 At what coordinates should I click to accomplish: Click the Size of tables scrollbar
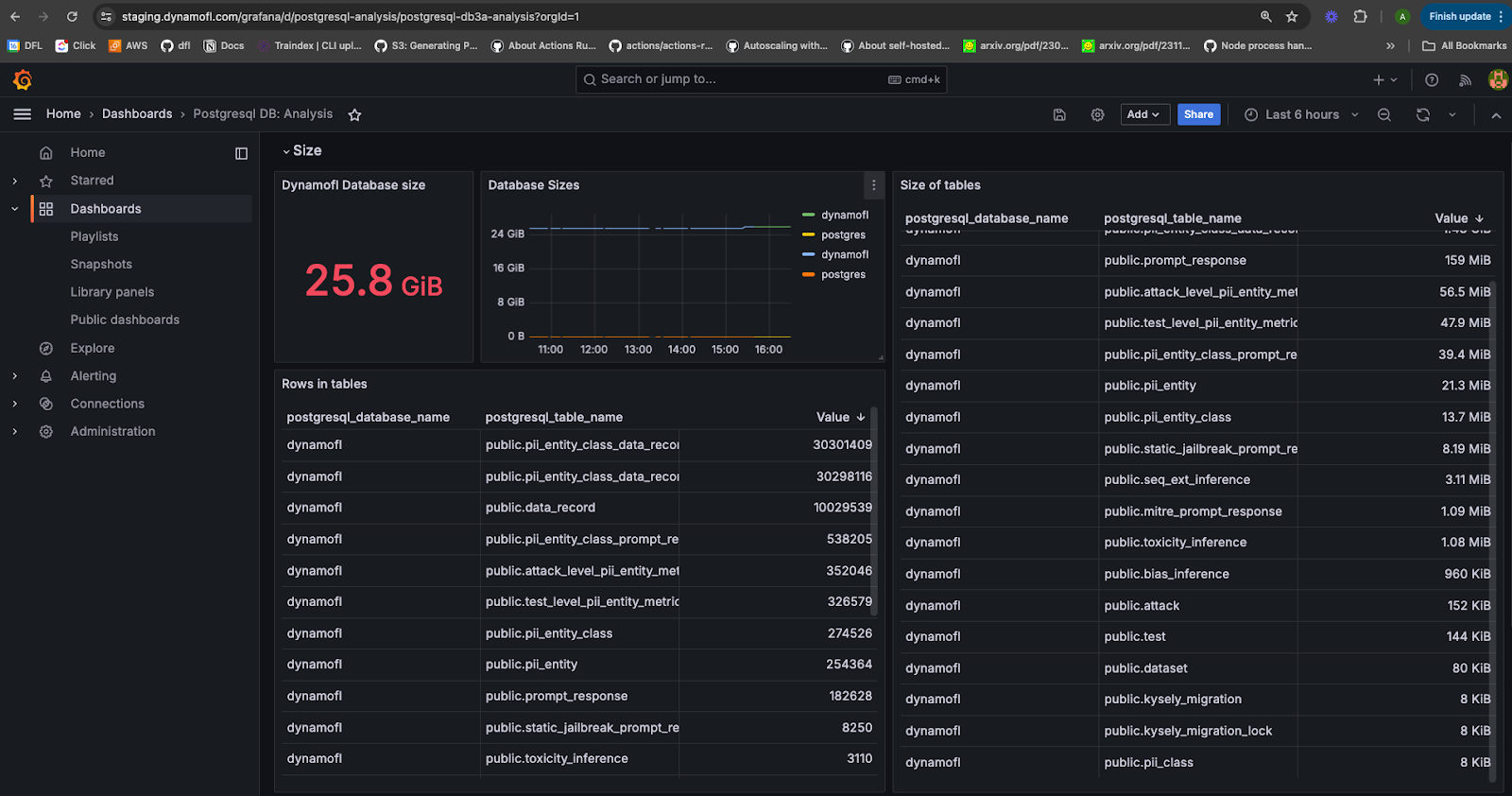[x=1492, y=529]
